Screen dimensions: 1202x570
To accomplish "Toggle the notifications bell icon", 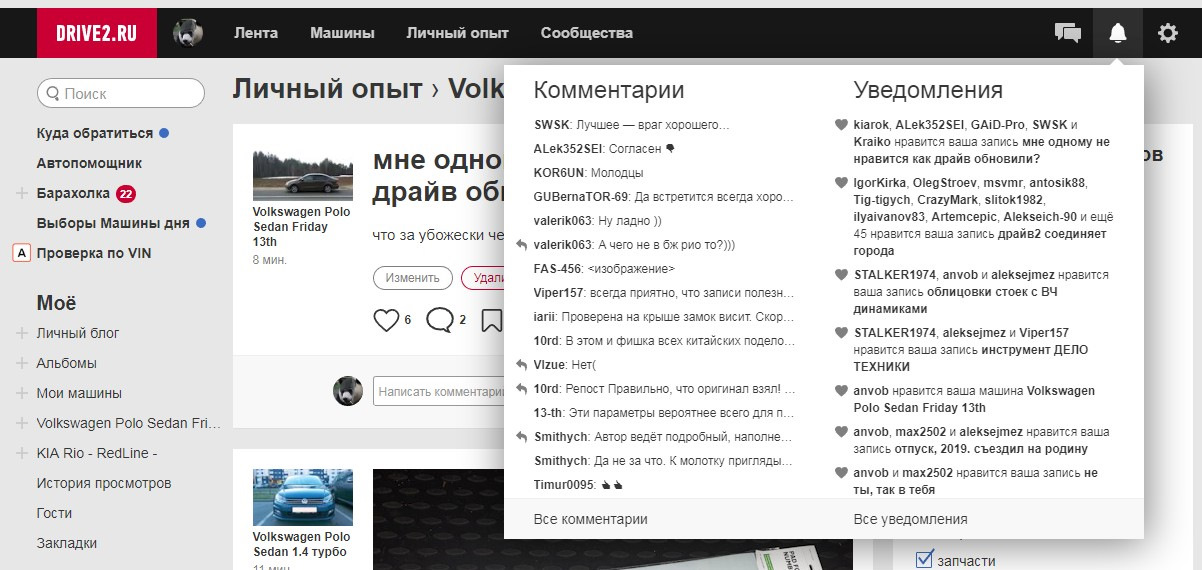I will (x=1118, y=33).
